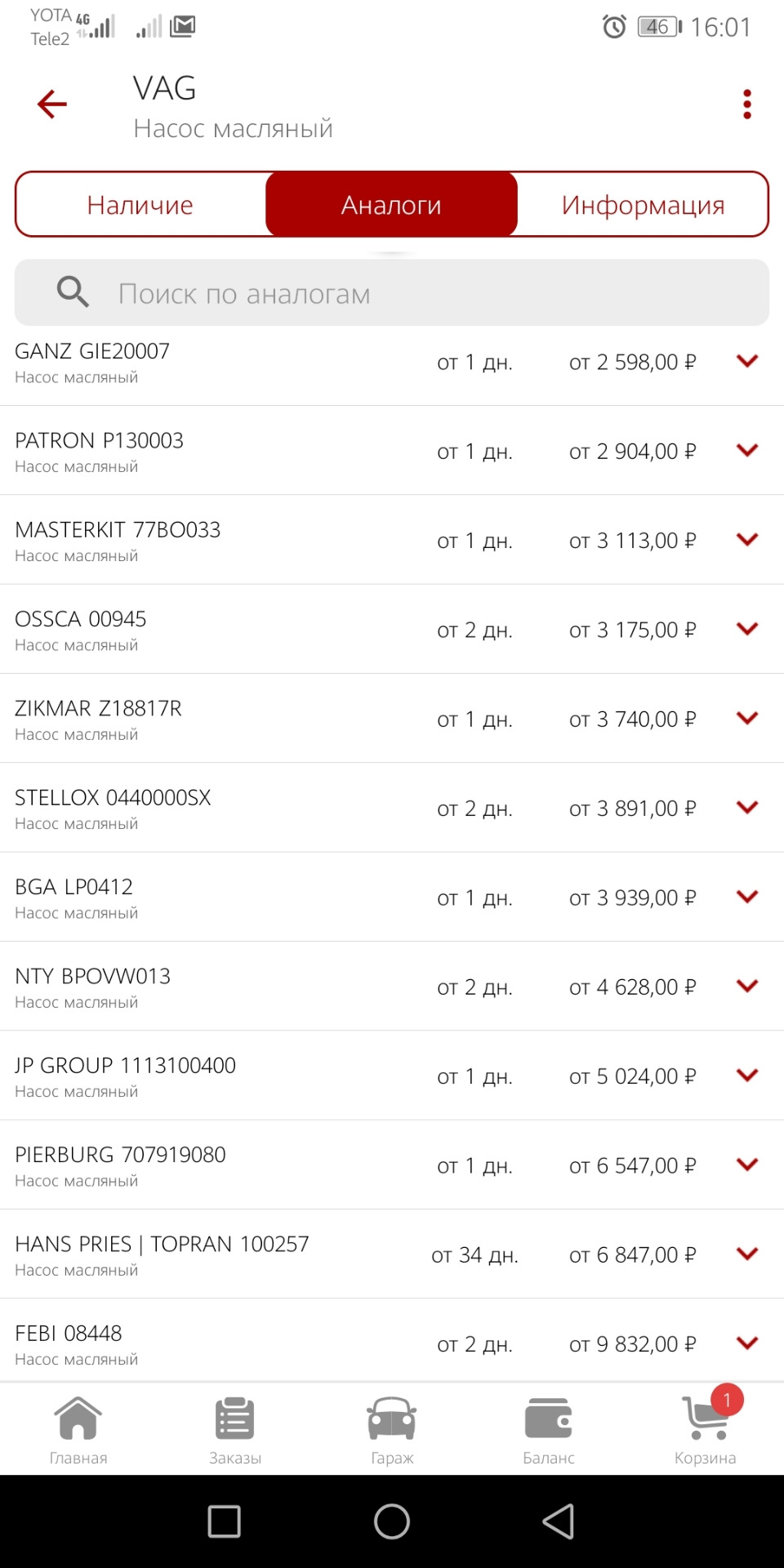Tap the red back arrow
784x1568 pixels.
[51, 105]
